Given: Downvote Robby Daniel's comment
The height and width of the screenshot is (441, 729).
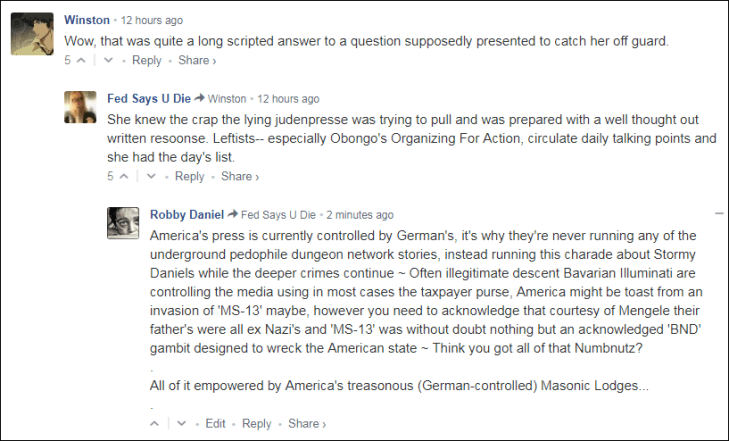Looking at the screenshot, I should click(181, 424).
